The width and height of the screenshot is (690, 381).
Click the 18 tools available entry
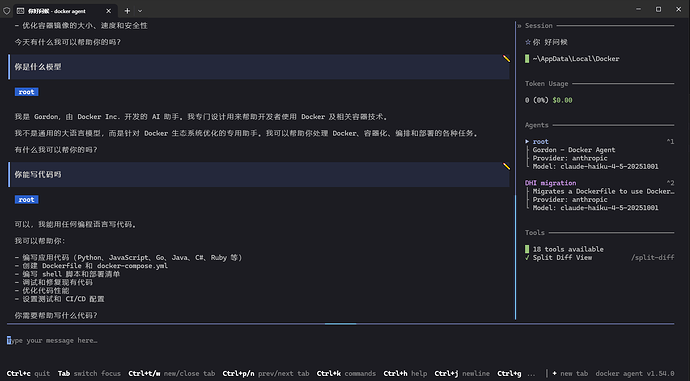(x=568, y=249)
